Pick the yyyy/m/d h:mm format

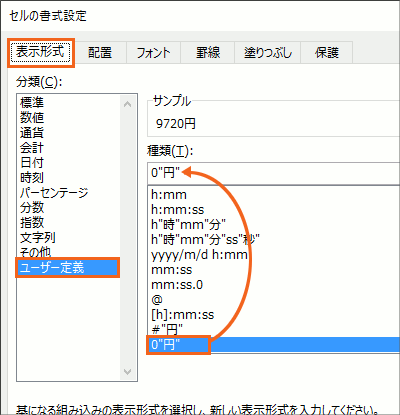point(199,255)
